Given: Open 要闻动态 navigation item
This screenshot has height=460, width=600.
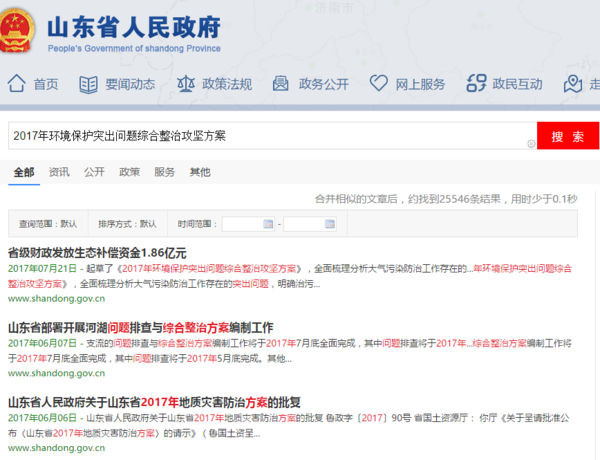Looking at the screenshot, I should point(130,84).
